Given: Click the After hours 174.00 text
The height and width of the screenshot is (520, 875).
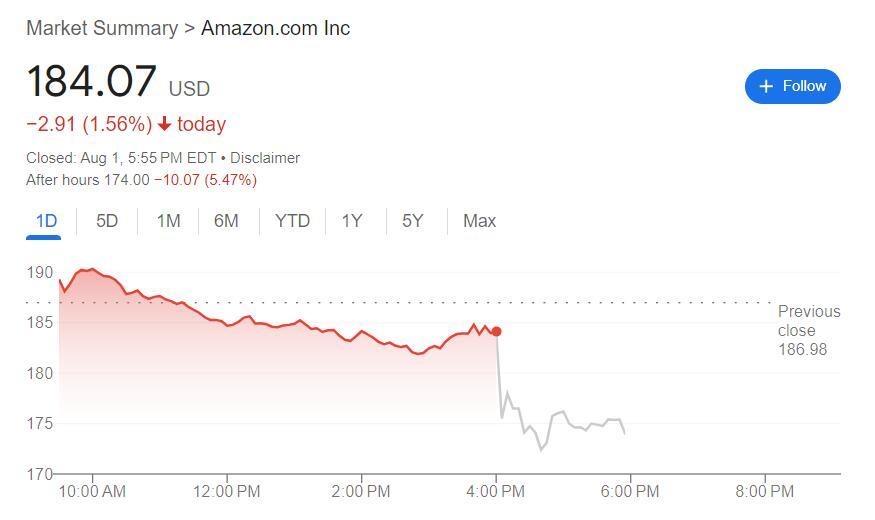Looking at the screenshot, I should coord(88,180).
